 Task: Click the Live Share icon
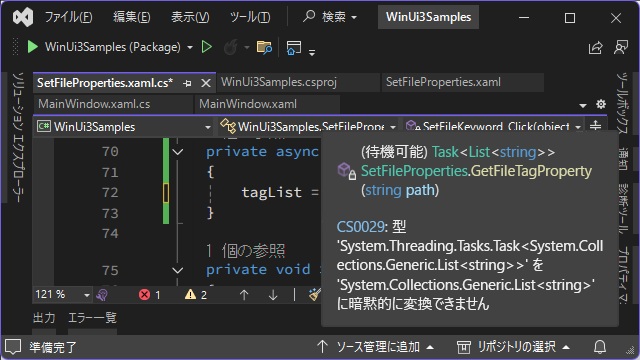(x=596, y=47)
